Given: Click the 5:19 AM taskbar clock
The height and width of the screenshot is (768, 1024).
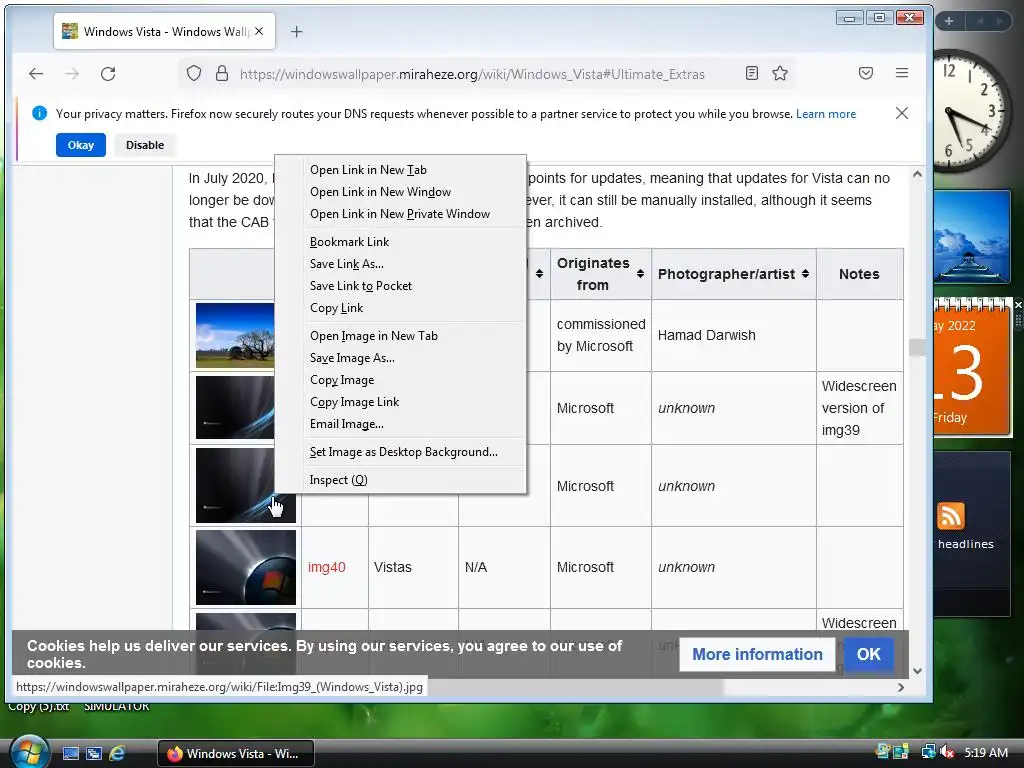Looking at the screenshot, I should tap(986, 752).
